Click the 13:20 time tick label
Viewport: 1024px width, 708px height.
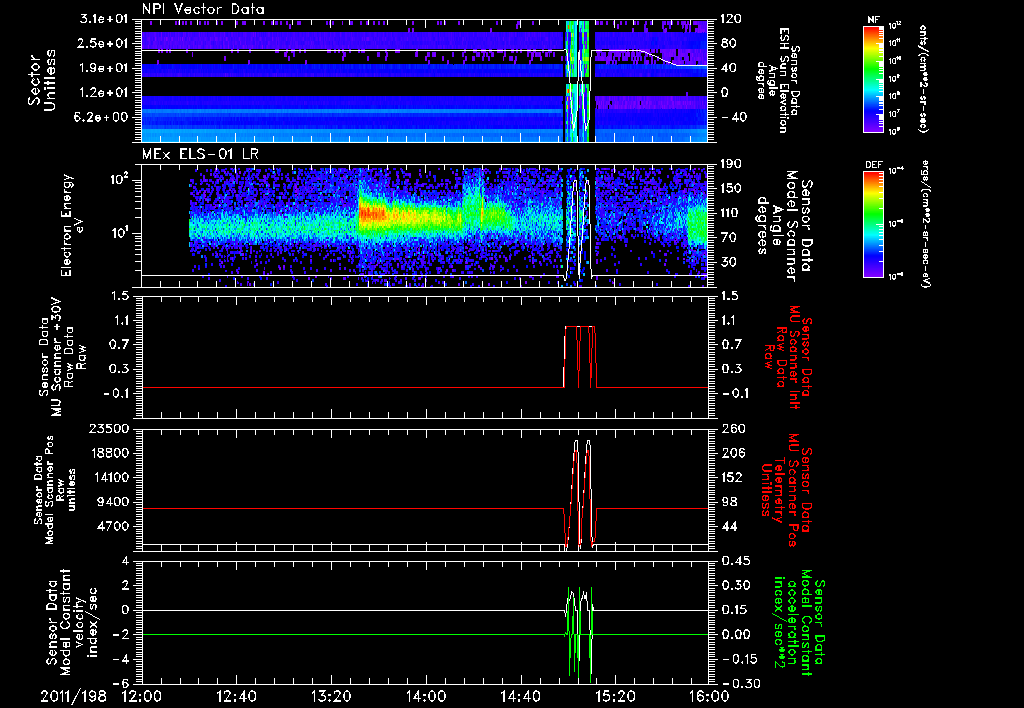pyautogui.click(x=331, y=696)
